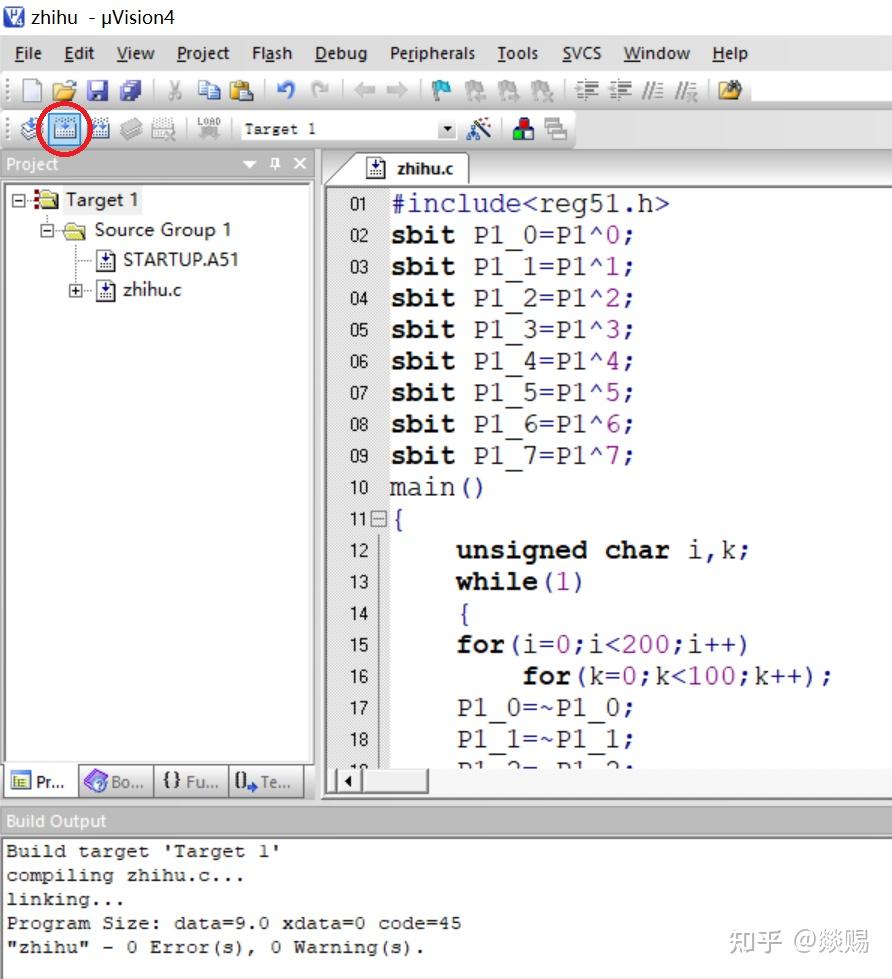Download to flash with the LOAD icon
The image size is (892, 979).
coord(208,128)
